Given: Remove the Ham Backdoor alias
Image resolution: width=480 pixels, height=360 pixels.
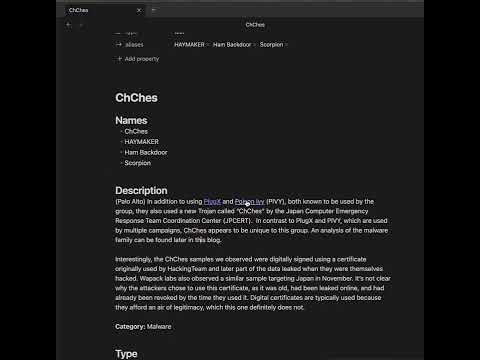Looking at the screenshot, I should (x=254, y=45).
